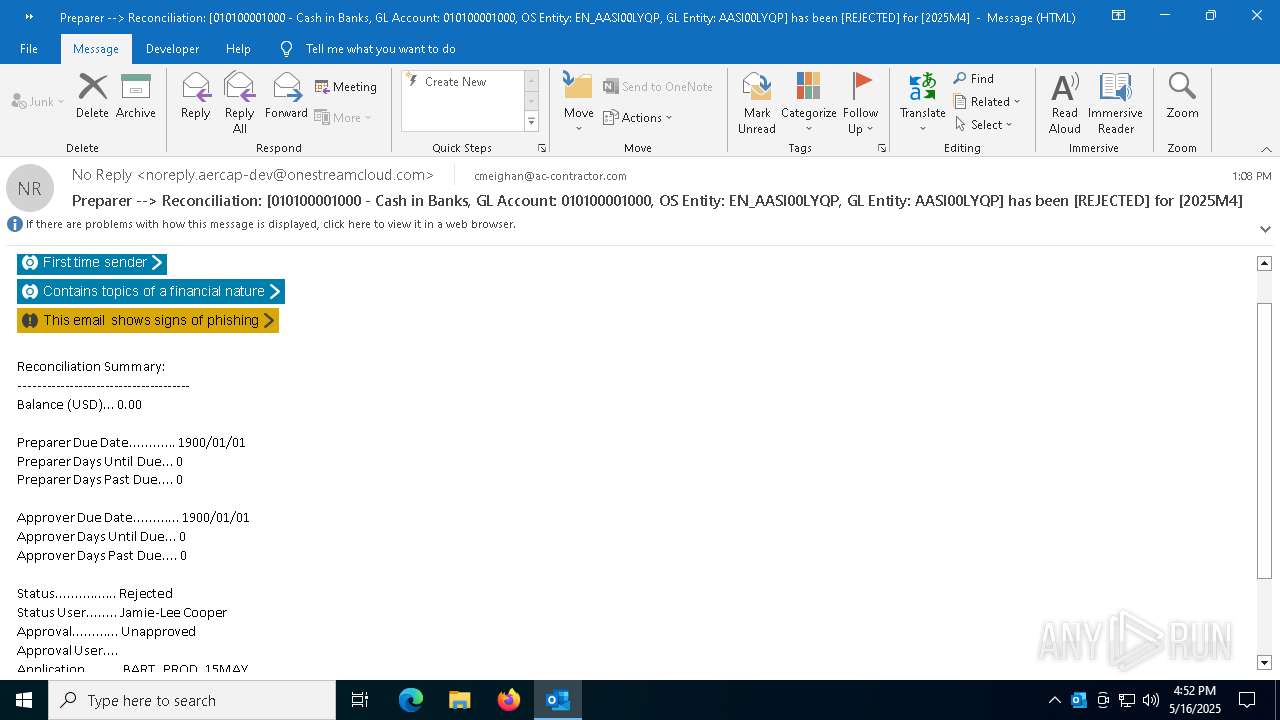Click recipient cmeighan@ac-contractor.com

tap(550, 176)
